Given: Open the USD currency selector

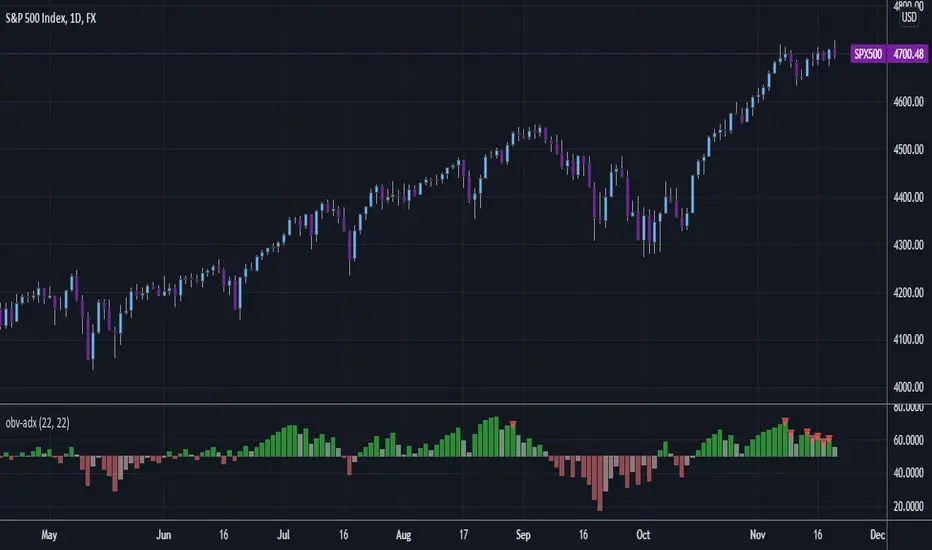Looking at the screenshot, I should pyautogui.click(x=909, y=17).
